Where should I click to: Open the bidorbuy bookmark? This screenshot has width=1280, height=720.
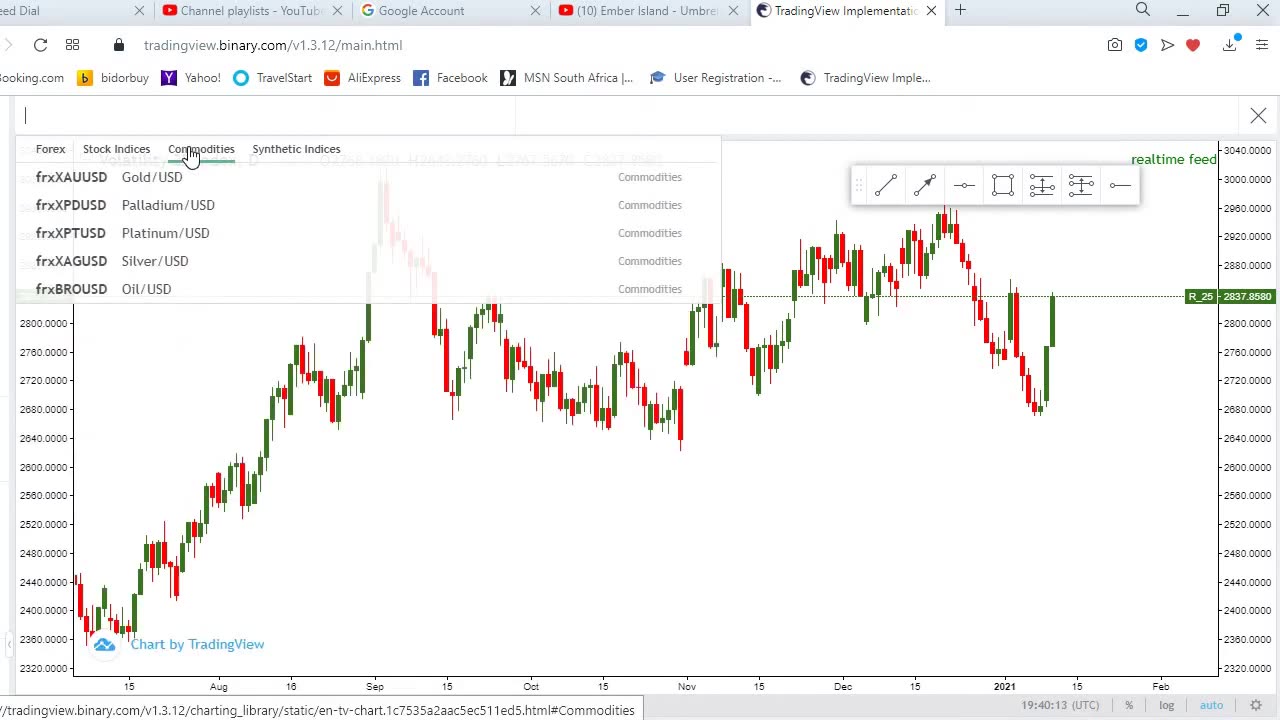tap(113, 78)
